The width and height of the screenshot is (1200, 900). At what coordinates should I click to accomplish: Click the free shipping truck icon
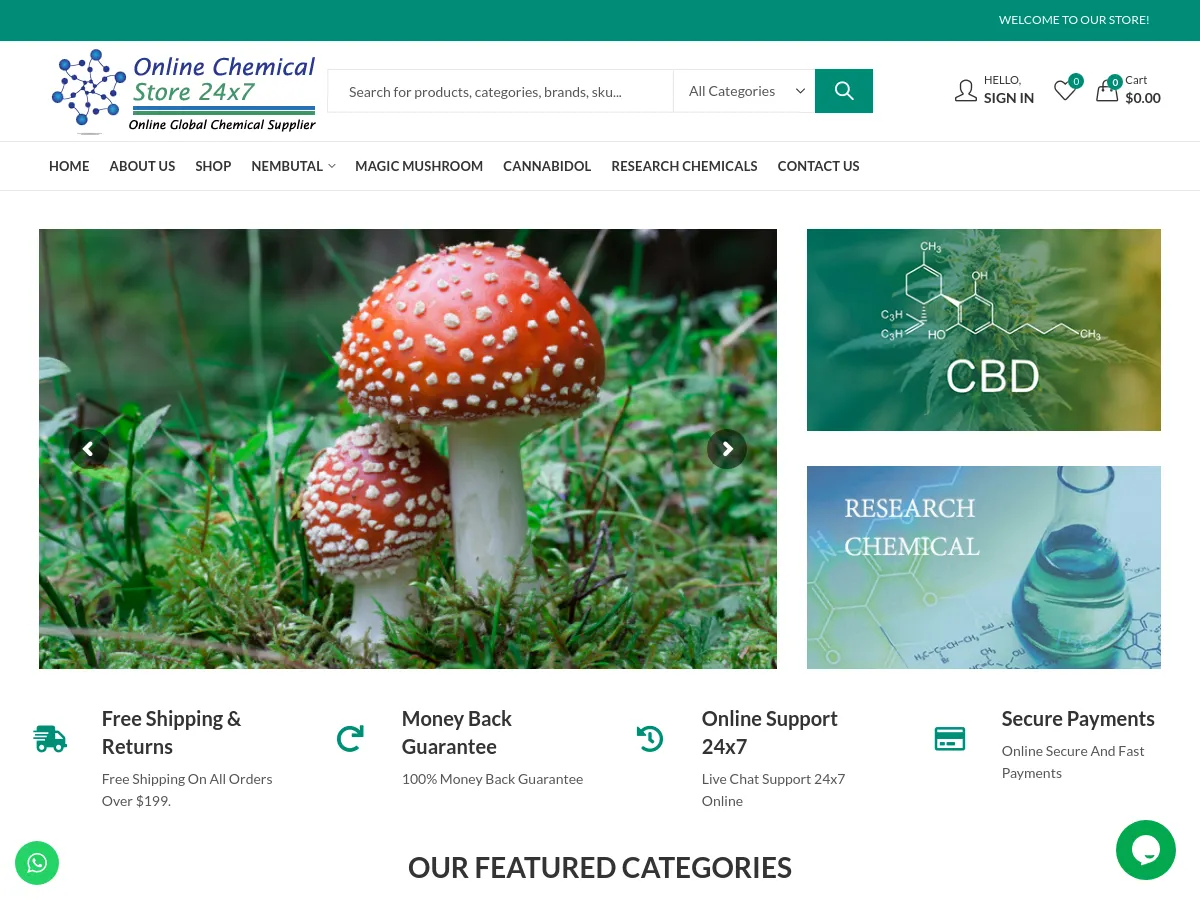(x=49, y=738)
